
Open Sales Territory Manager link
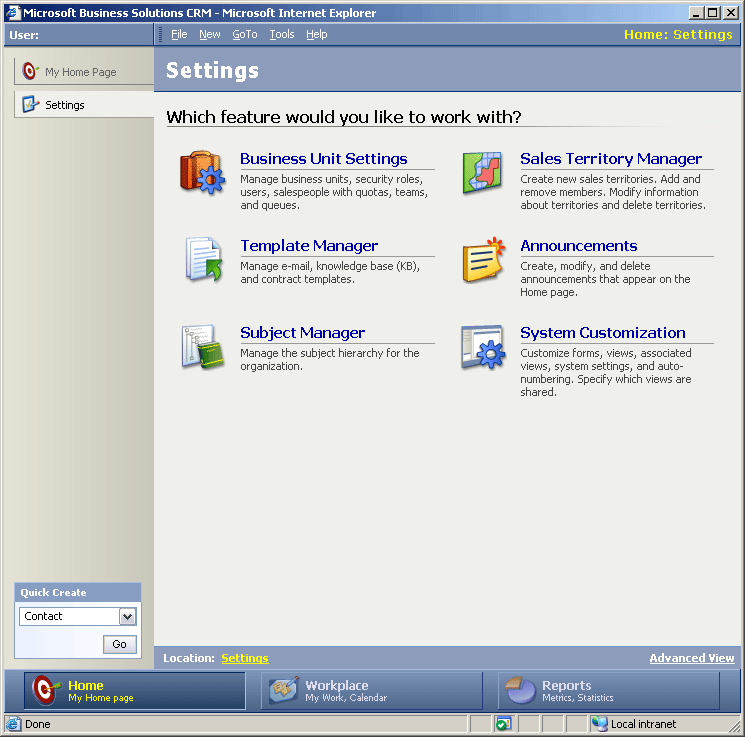(611, 159)
